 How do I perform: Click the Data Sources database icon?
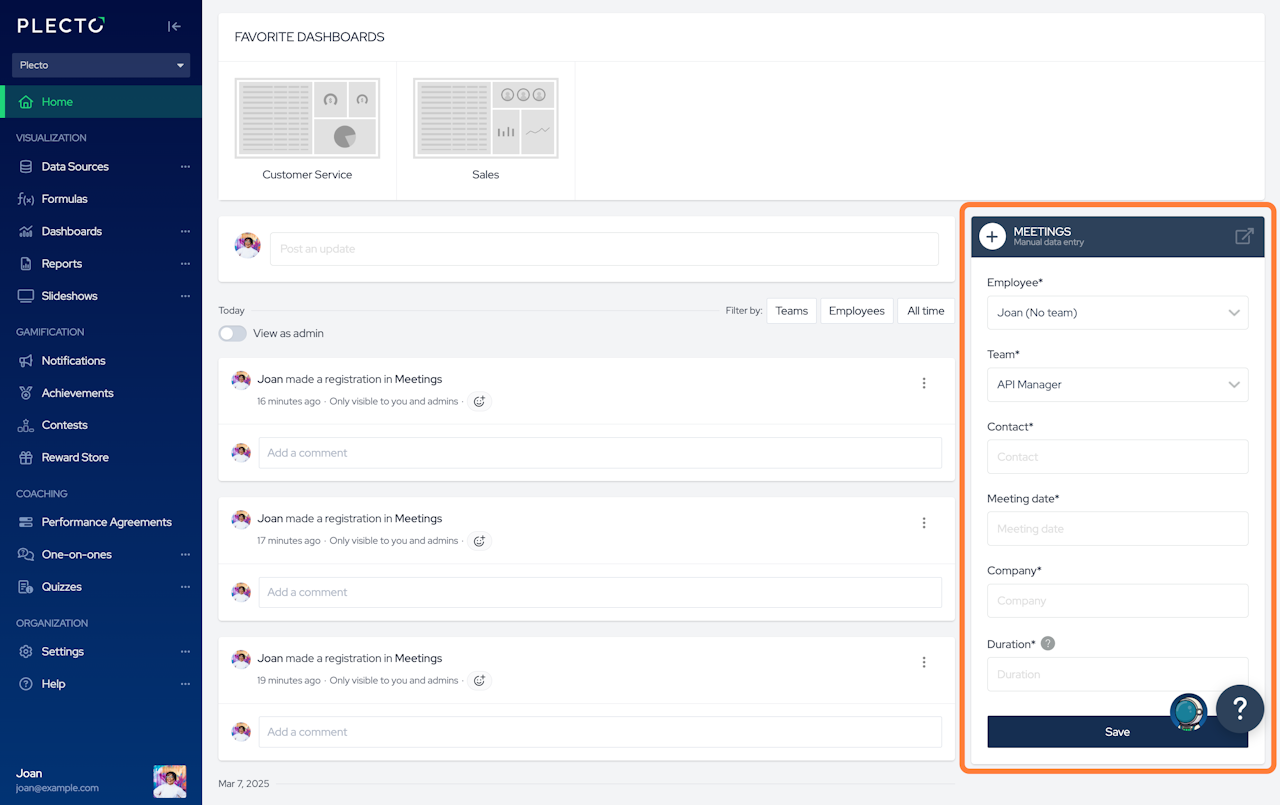coord(26,167)
